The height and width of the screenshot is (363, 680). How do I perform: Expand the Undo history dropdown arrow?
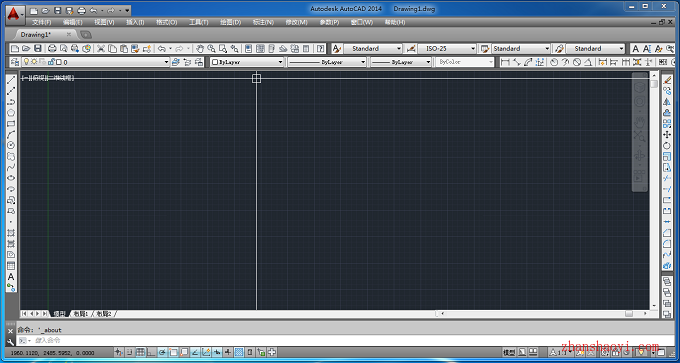point(170,49)
